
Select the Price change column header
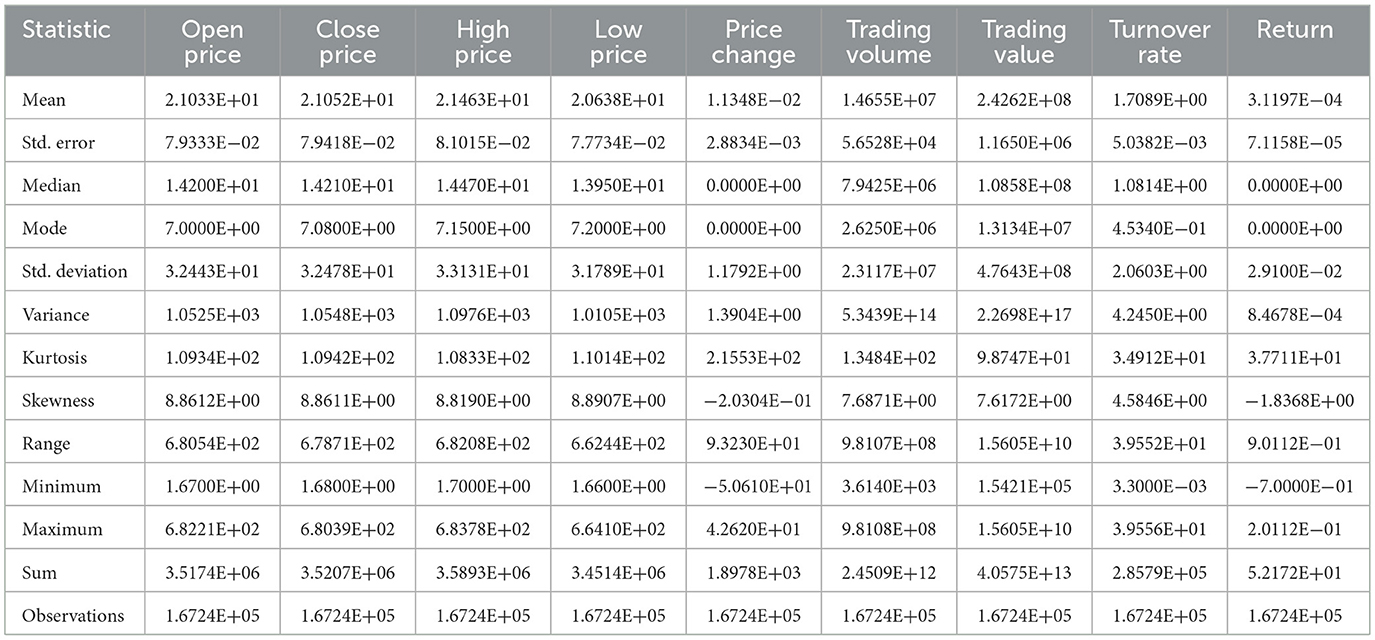click(x=753, y=42)
